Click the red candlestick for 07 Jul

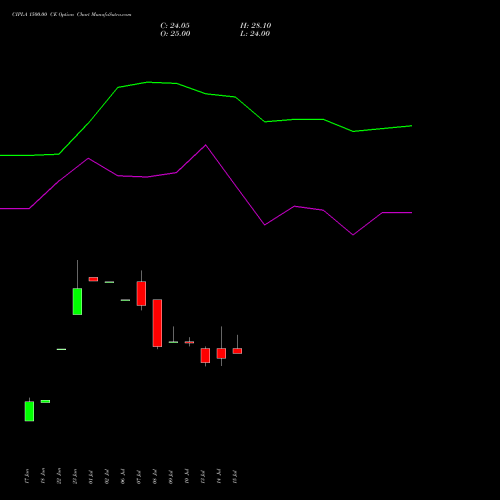coord(141,293)
